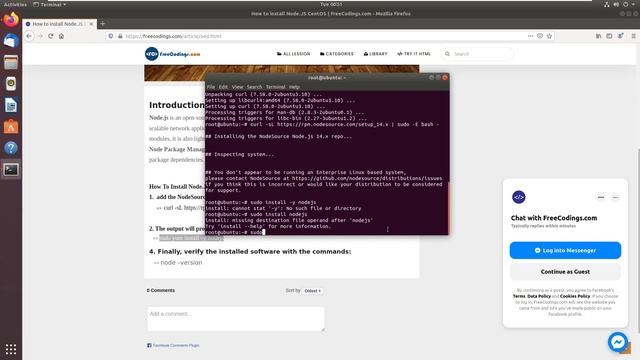
Task: Click the 0 Comments heading
Action: coord(161,290)
